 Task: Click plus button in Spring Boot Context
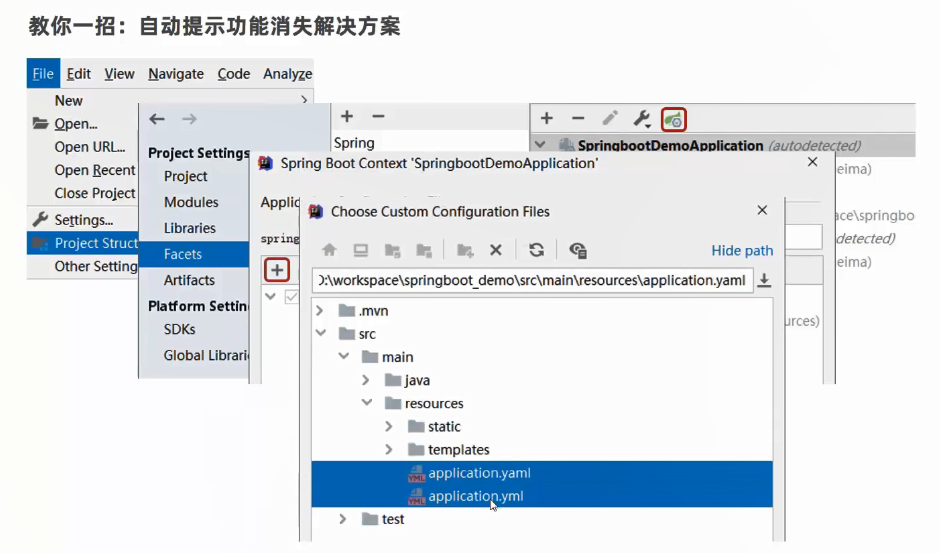[277, 270]
